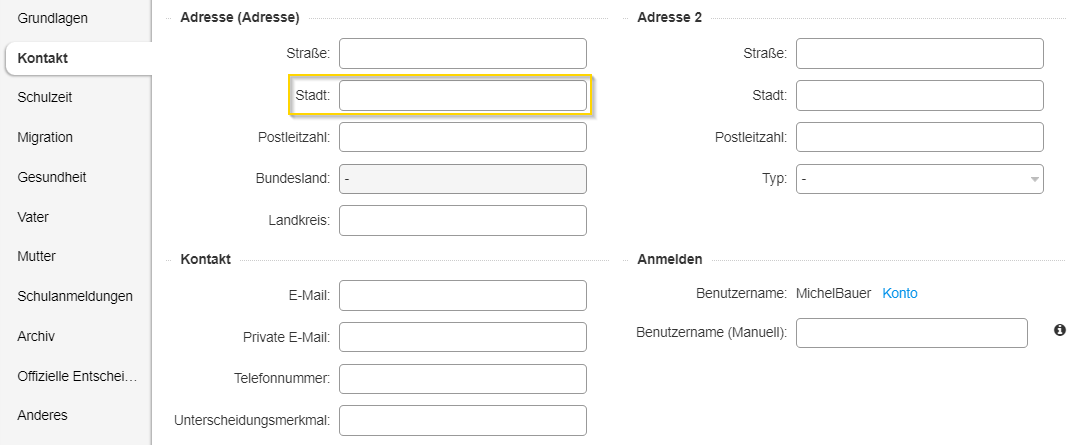Focus the Straße field under Adresse (Adresse)

click(462, 53)
